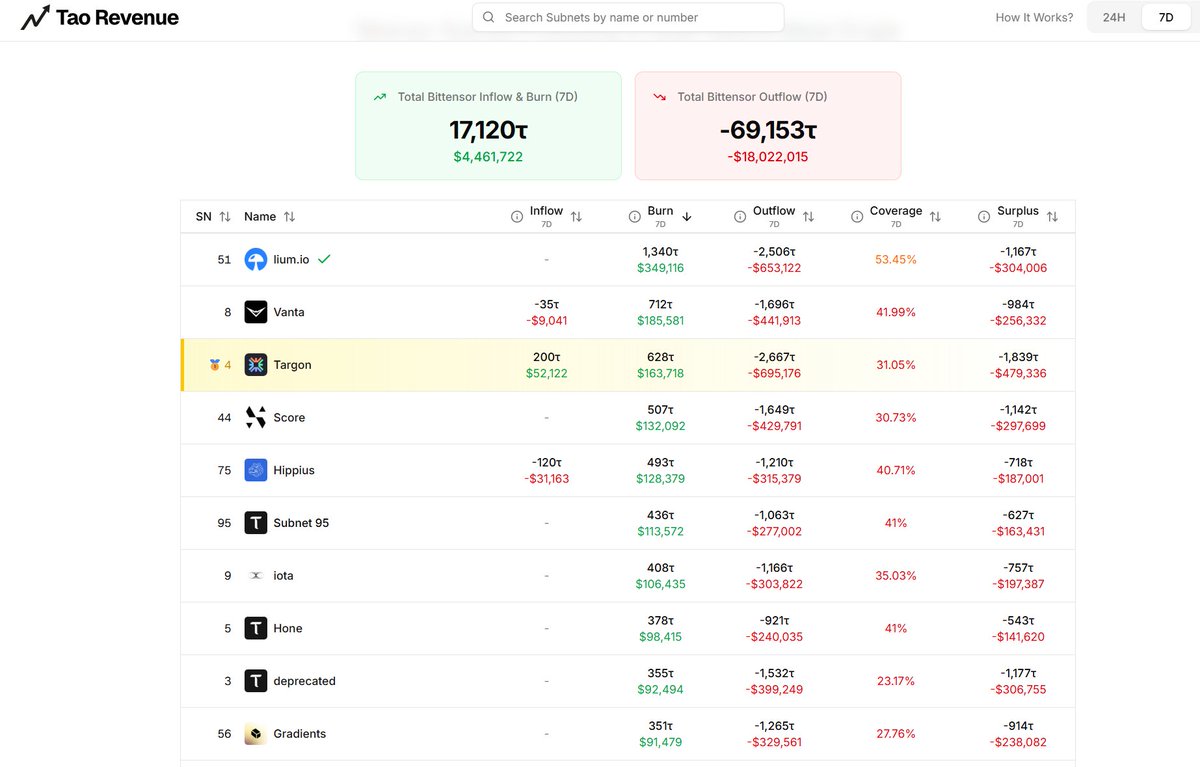The height and width of the screenshot is (767, 1200).
Task: Click the $92,494 burn value
Action: coord(660,690)
